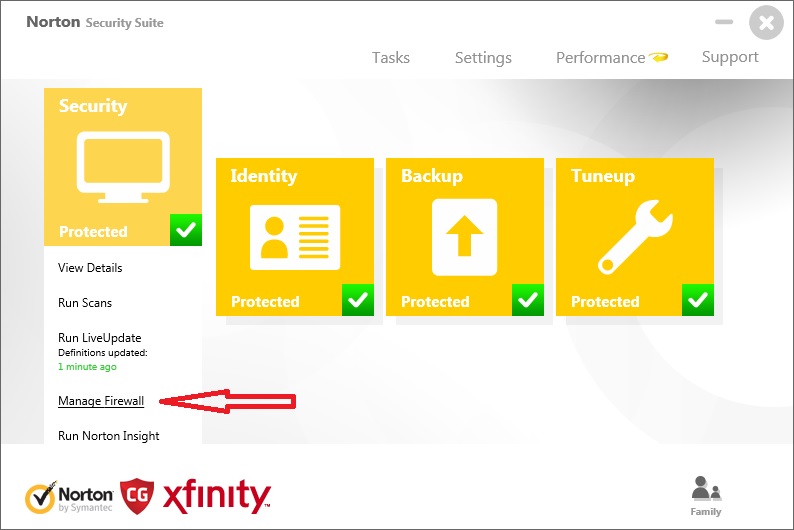794x530 pixels.
Task: Click the Tuneup Protected green checkmark
Action: pyautogui.click(x=697, y=300)
